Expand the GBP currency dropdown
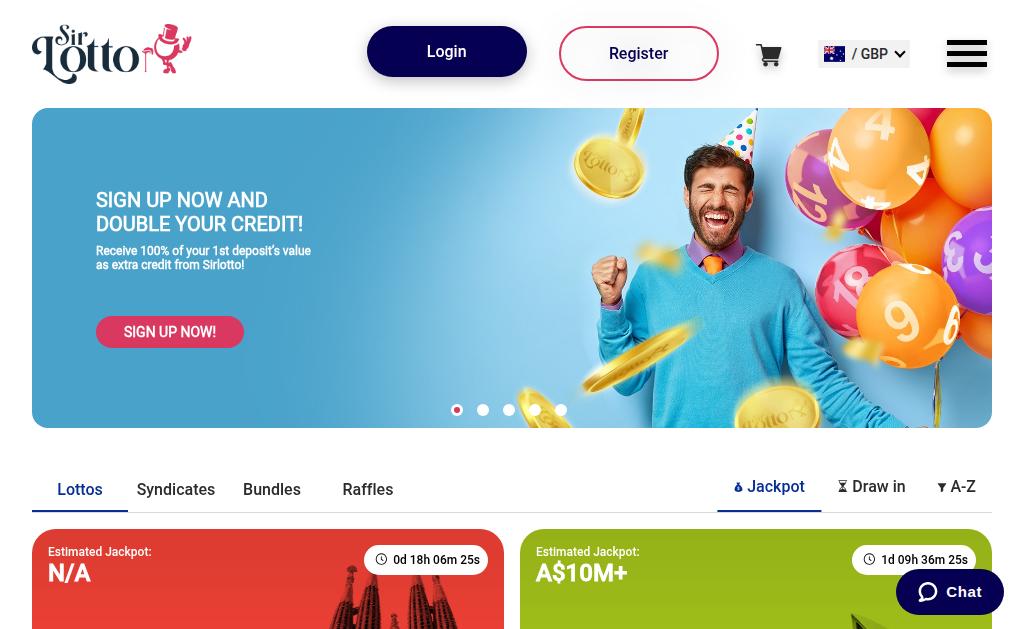Viewport: 1024px width, 629px height. 863,54
